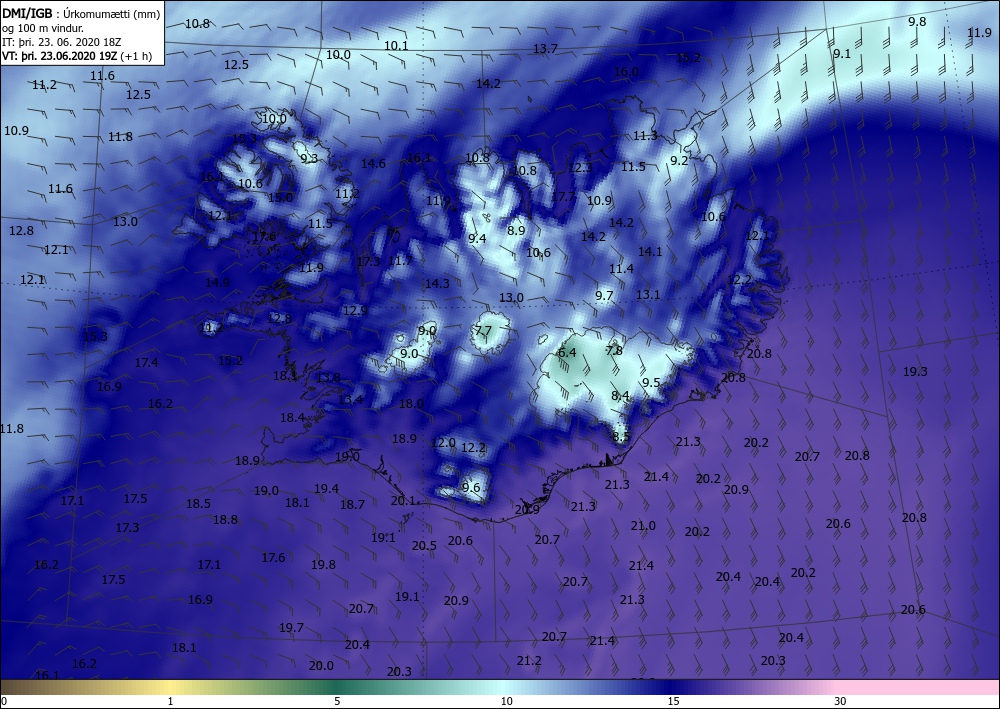The width and height of the screenshot is (1000, 709).
Task: Click the map value 19.4
Action: [x=326, y=488]
